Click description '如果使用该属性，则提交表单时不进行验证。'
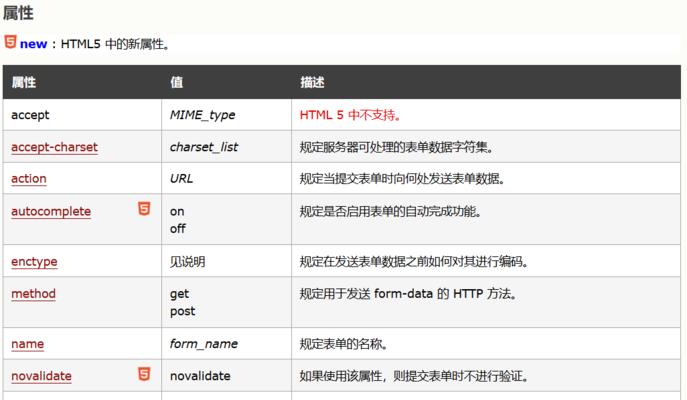 [x=414, y=376]
